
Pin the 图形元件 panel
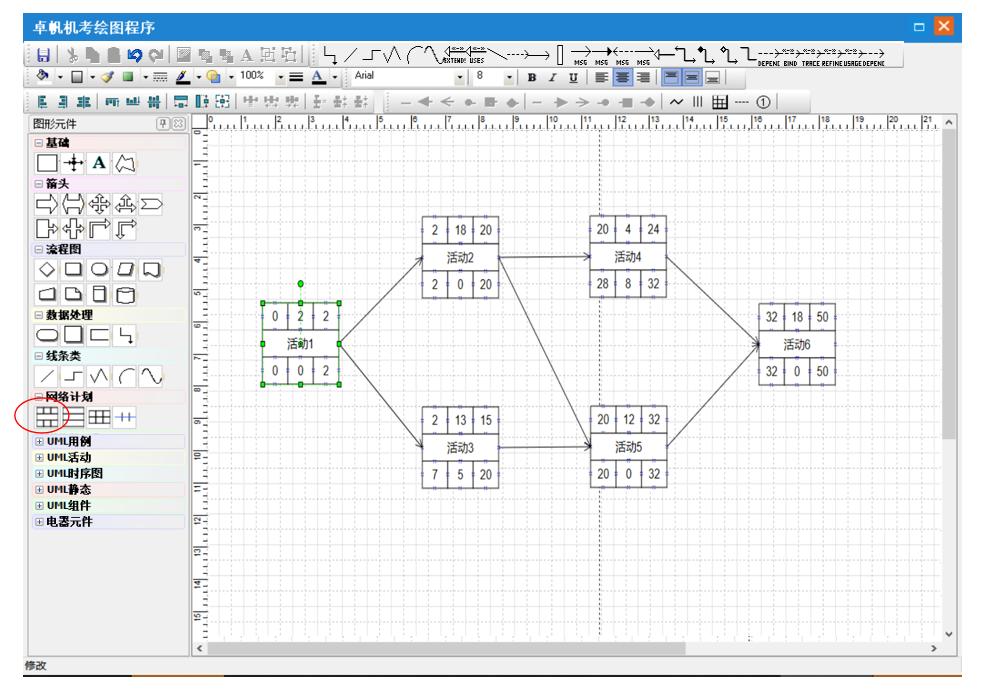pos(163,123)
